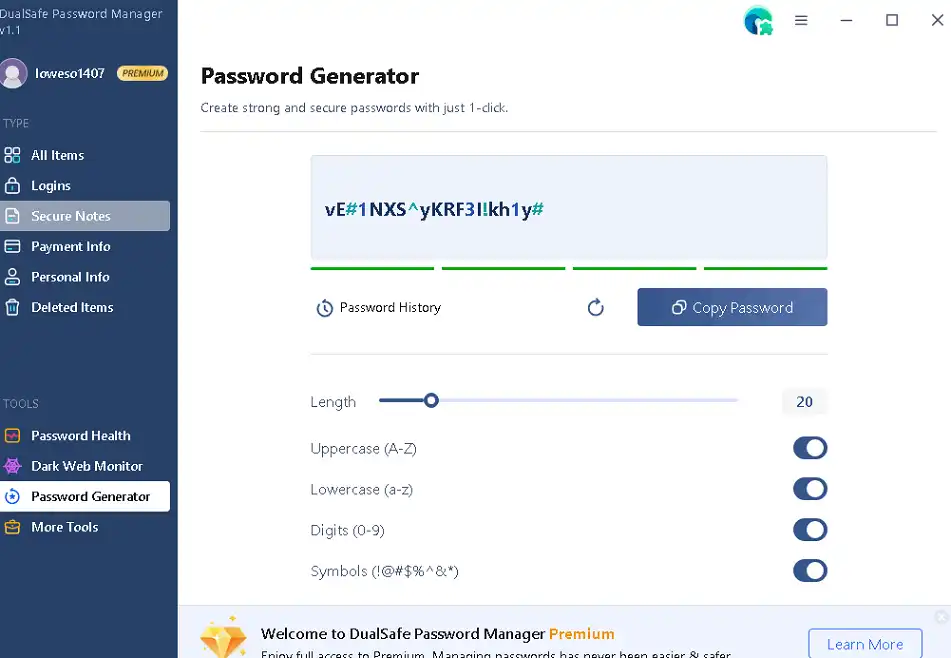The height and width of the screenshot is (658, 951).
Task: Open the Dark Web Monitor
Action: 85,466
